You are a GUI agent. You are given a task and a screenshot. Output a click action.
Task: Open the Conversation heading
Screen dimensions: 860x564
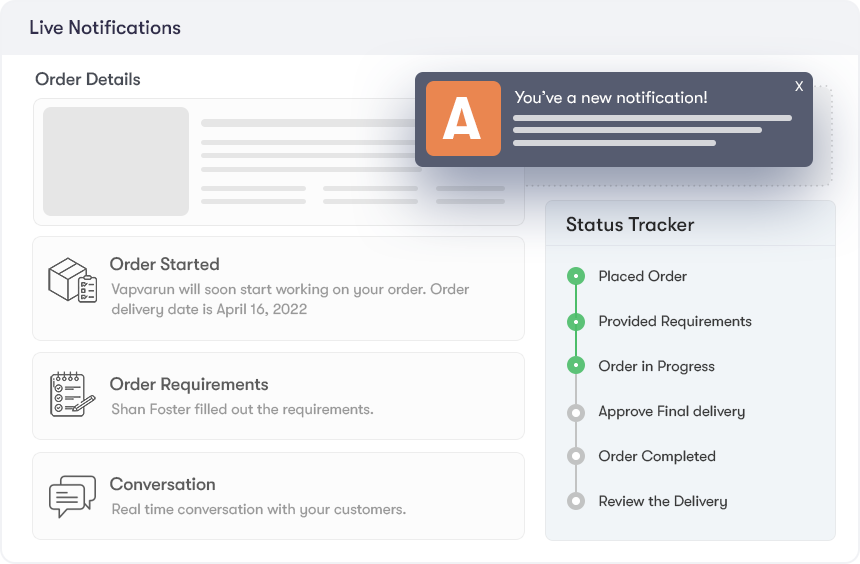(x=162, y=484)
